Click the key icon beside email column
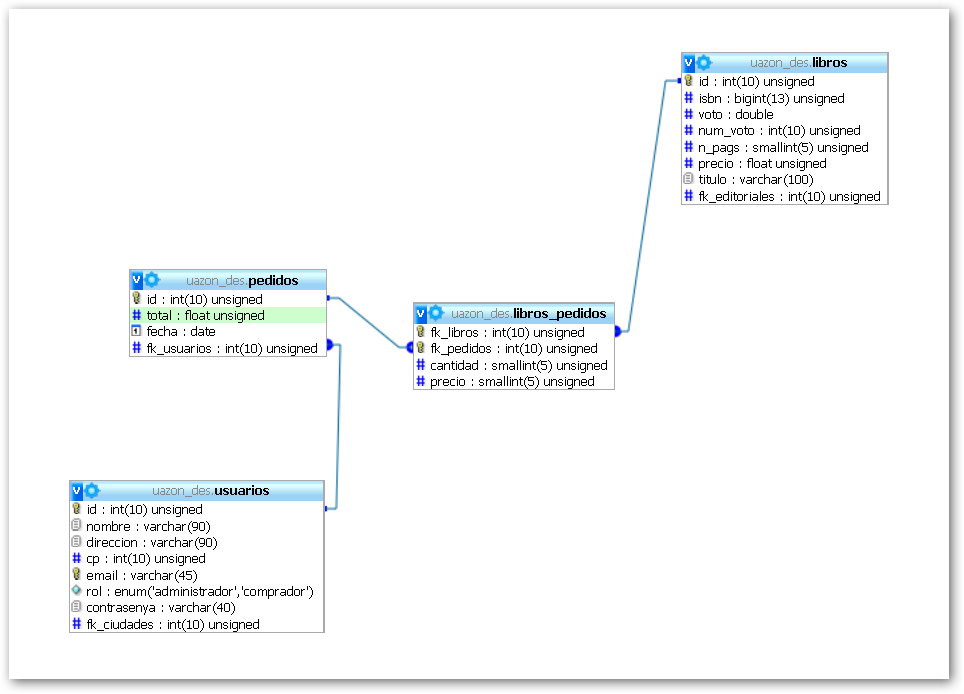The width and height of the screenshot is (964, 694). pyautogui.click(x=76, y=575)
